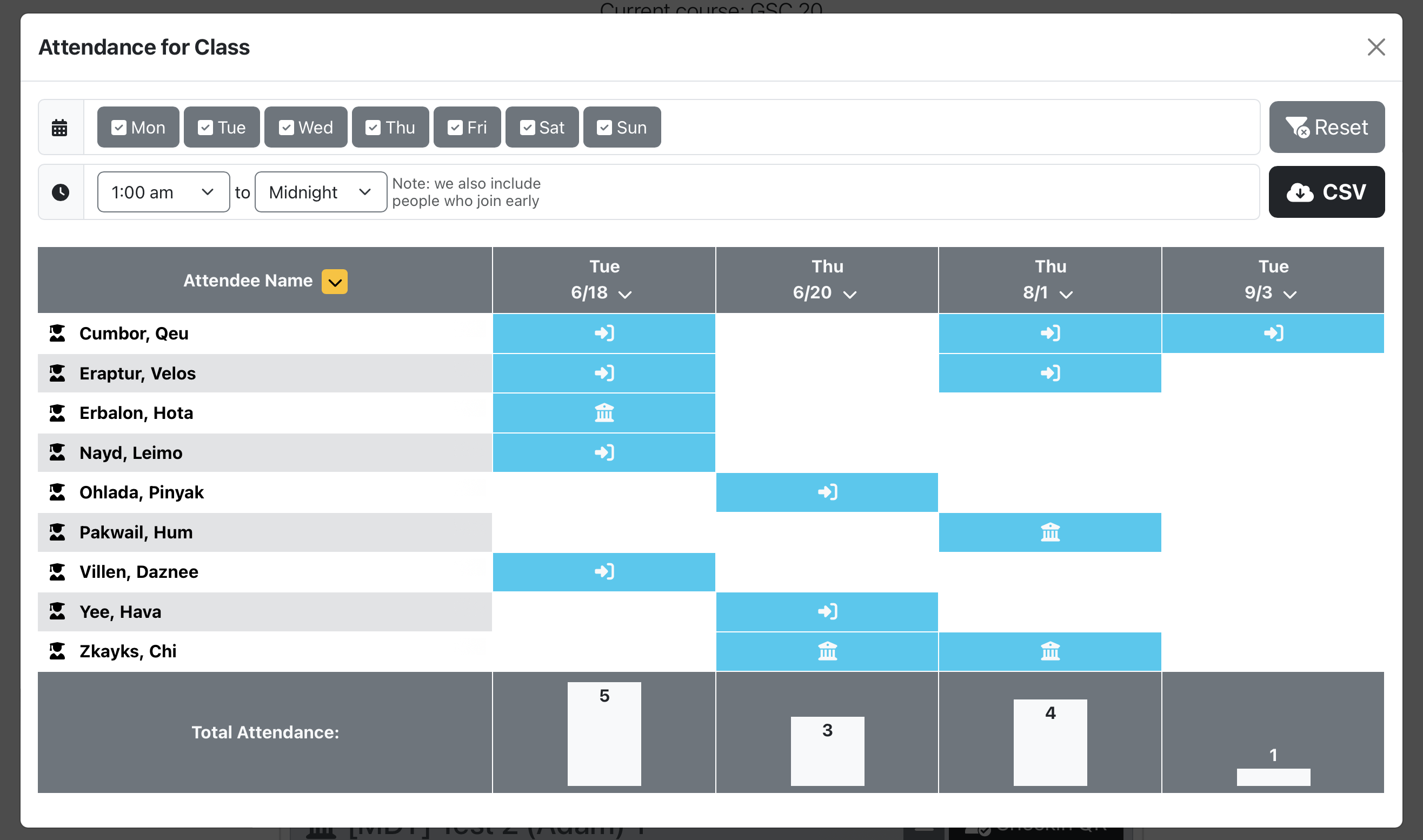Click the student icon next to Villen, Daznee
This screenshot has height=840, width=1423.
(x=57, y=572)
